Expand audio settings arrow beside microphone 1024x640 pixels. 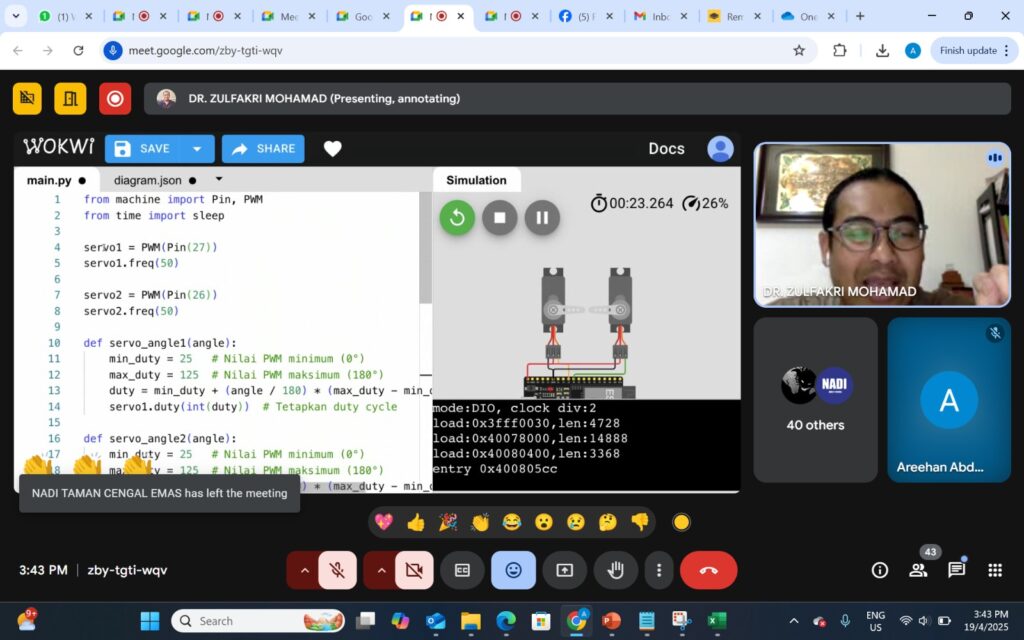303,570
